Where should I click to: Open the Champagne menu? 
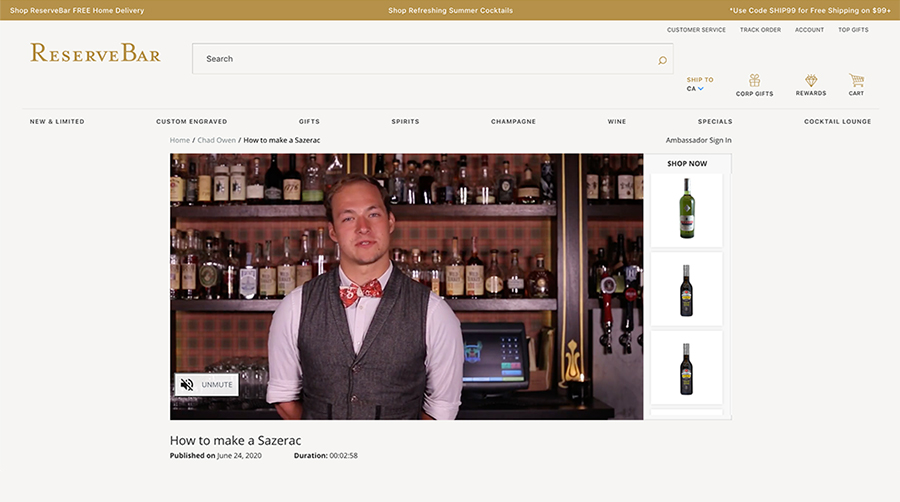click(x=513, y=122)
